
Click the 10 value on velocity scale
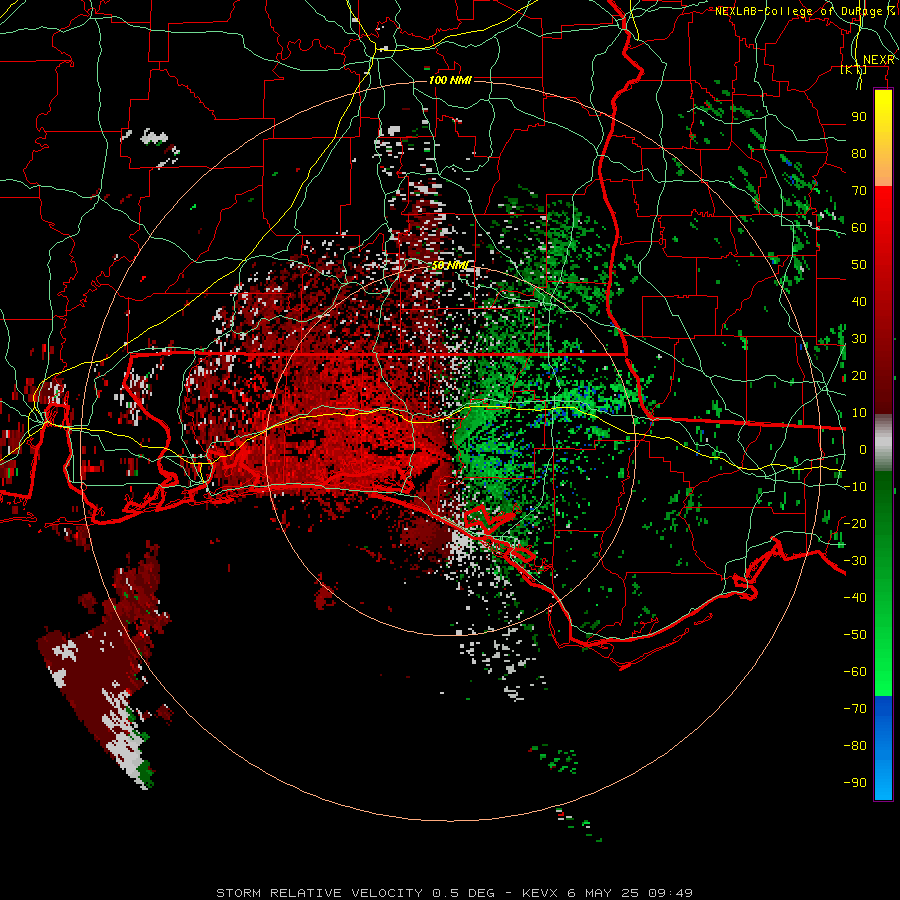pyautogui.click(x=859, y=413)
